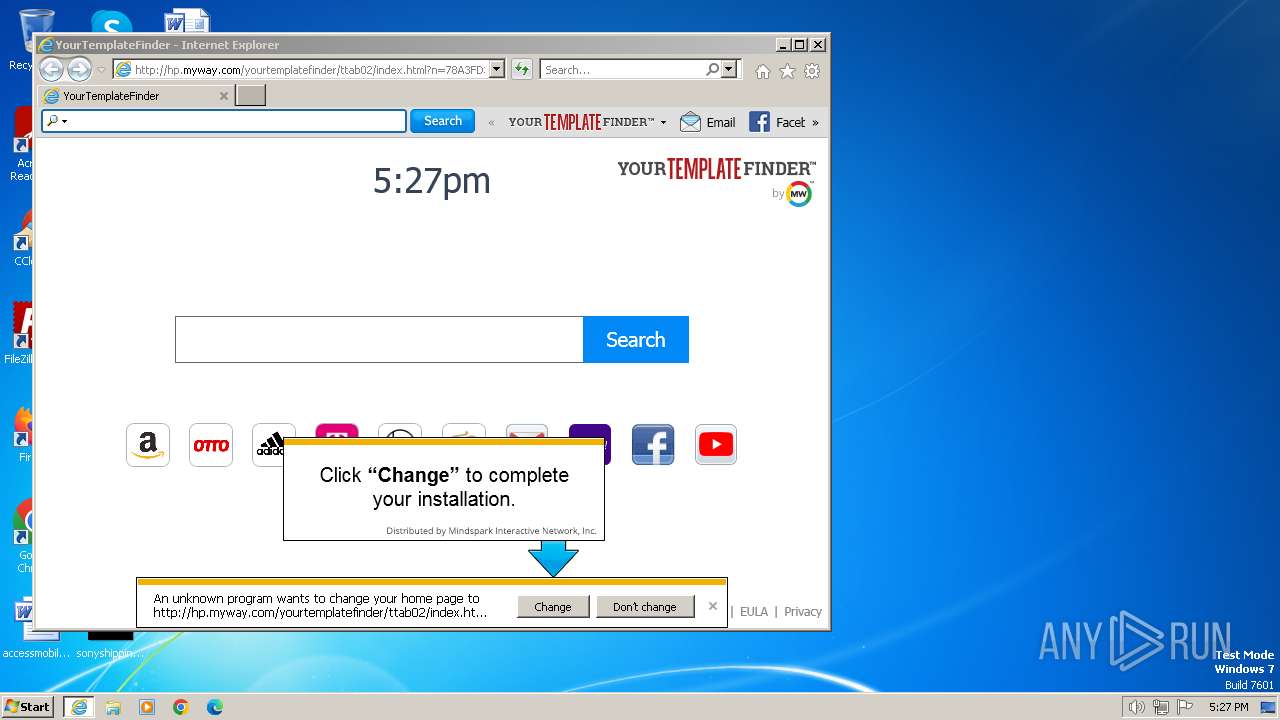This screenshot has width=1280, height=720.
Task: Click Internet Explorer taskbar icon
Action: (x=79, y=707)
